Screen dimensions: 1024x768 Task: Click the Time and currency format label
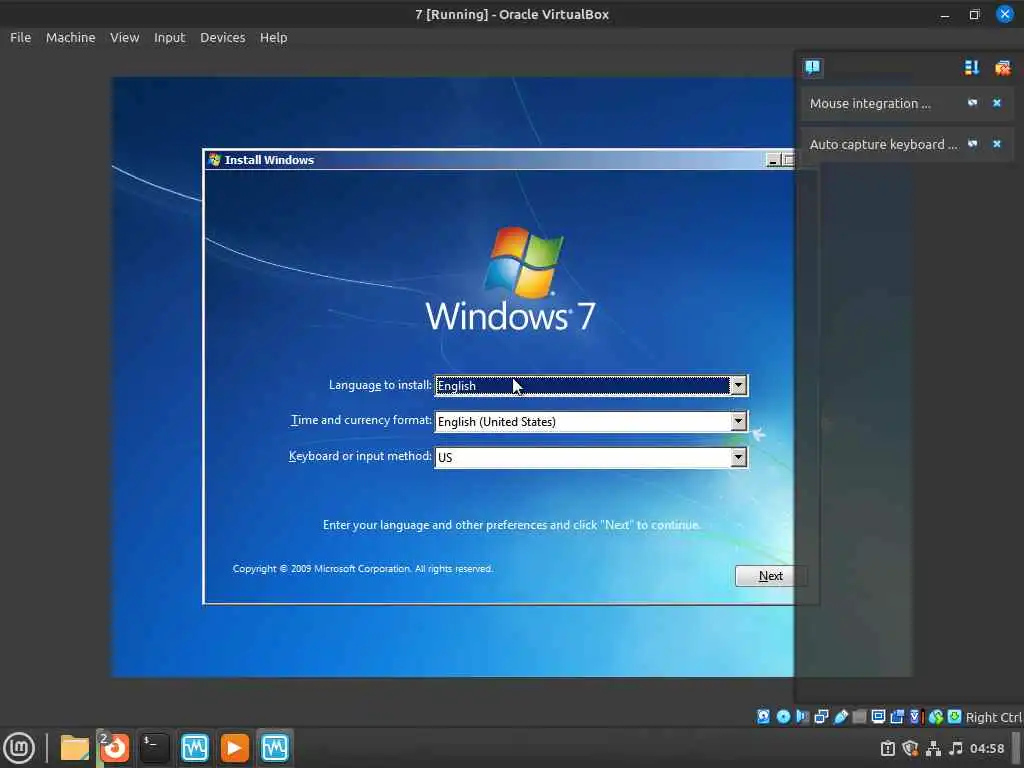[361, 420]
